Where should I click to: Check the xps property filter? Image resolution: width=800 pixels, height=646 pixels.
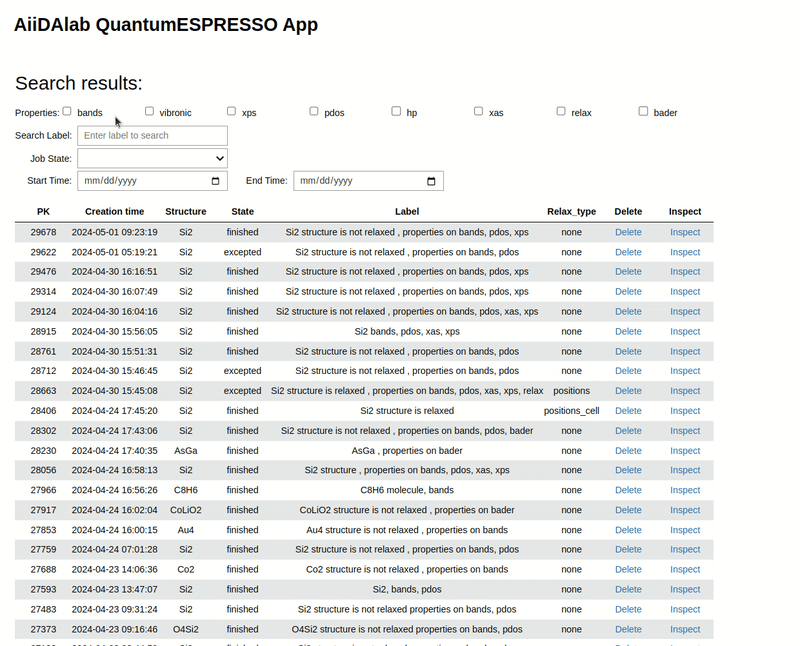point(232,111)
